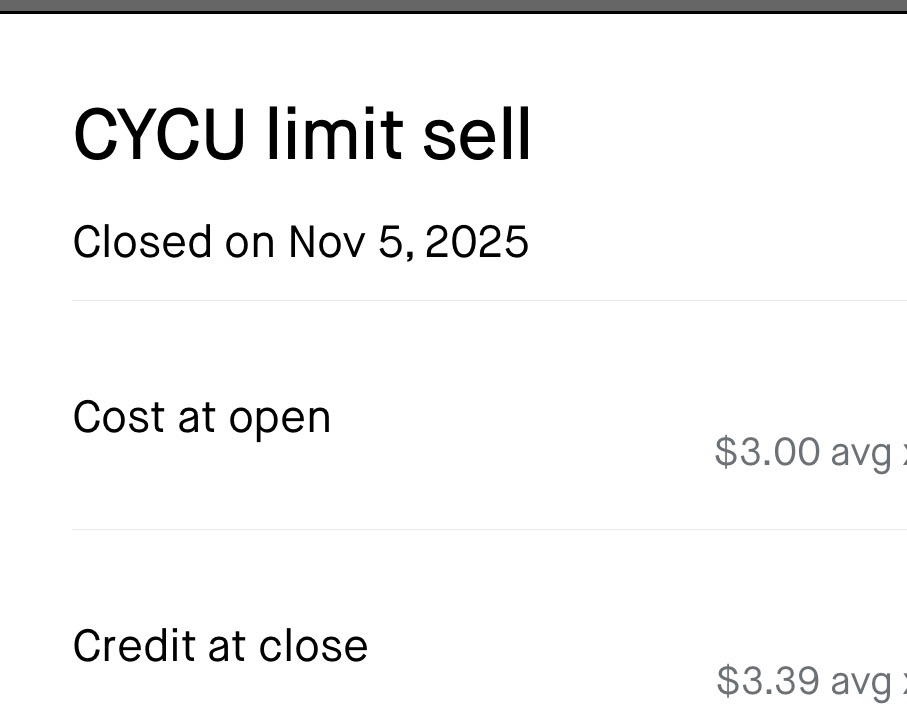Click the CYCU ticker in the title
The height and width of the screenshot is (715, 907).
[159, 135]
